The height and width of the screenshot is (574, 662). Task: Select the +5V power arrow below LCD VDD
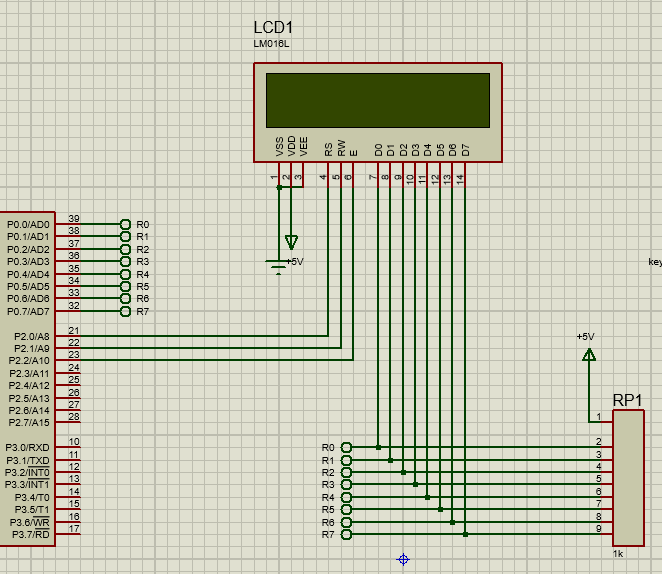291,242
